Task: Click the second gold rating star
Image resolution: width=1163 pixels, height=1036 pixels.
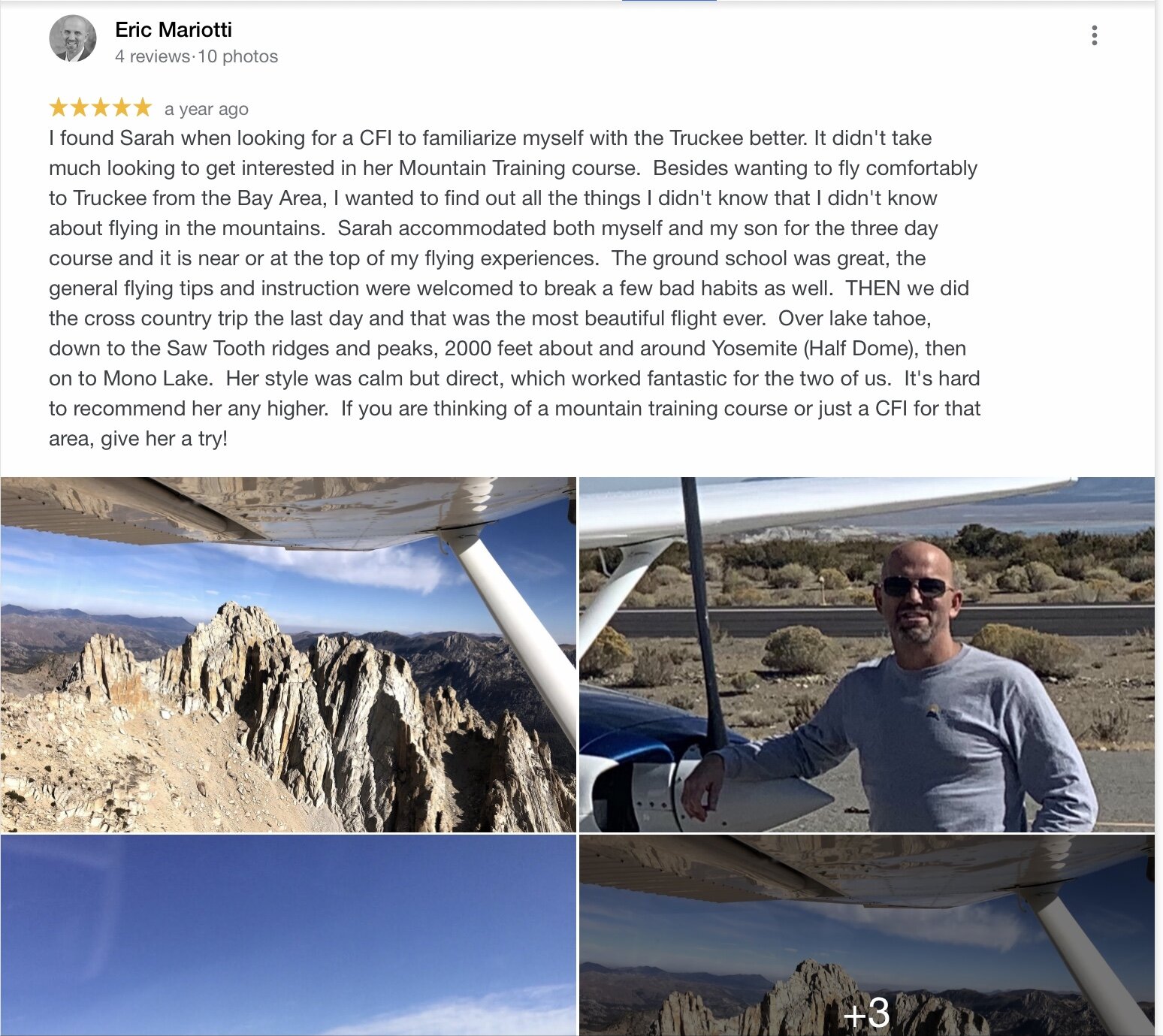Action: coord(80,107)
